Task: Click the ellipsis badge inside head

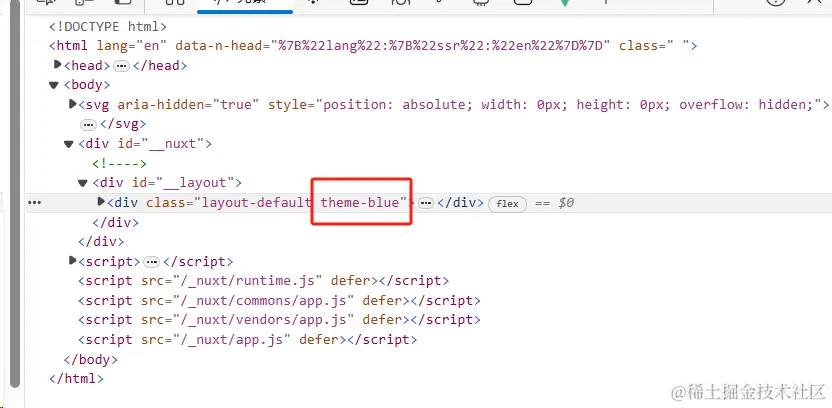Action: pyautogui.click(x=122, y=66)
